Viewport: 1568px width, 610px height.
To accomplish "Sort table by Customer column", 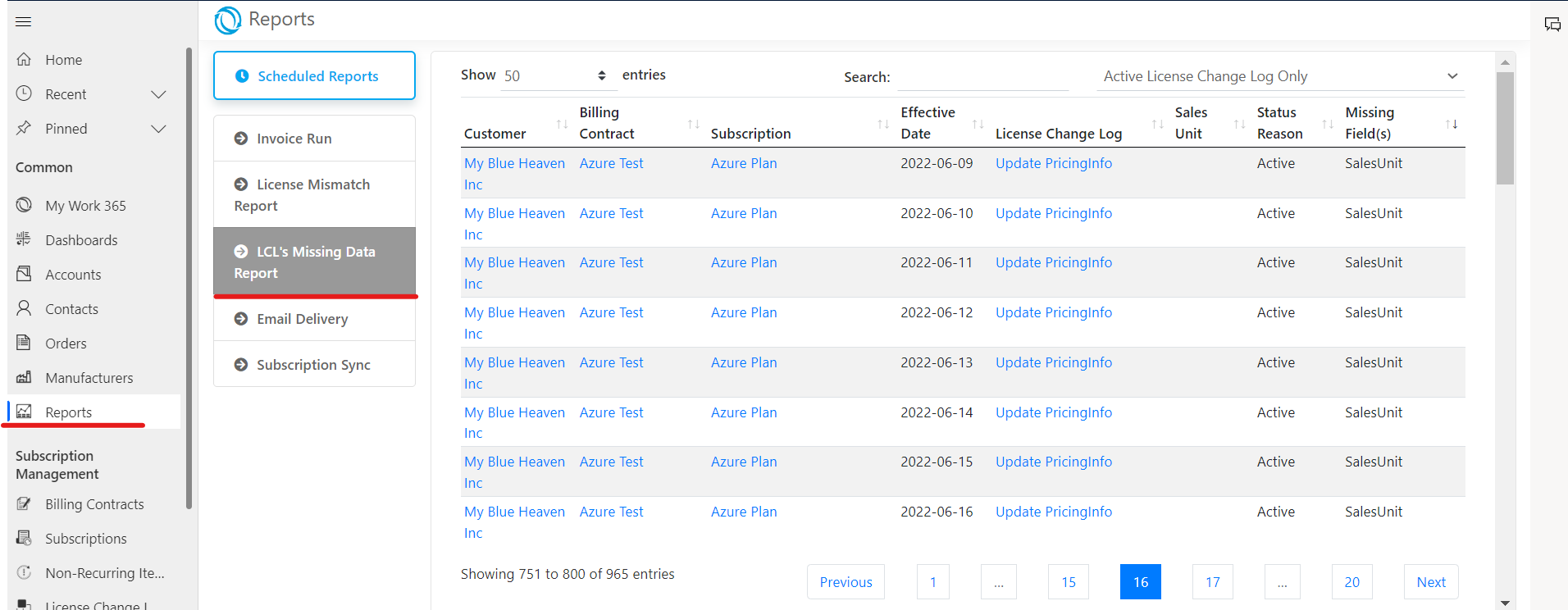I will [x=562, y=124].
